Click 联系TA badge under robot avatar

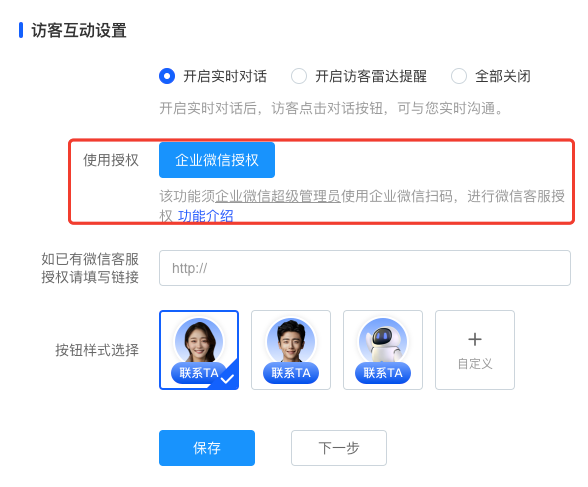(383, 373)
